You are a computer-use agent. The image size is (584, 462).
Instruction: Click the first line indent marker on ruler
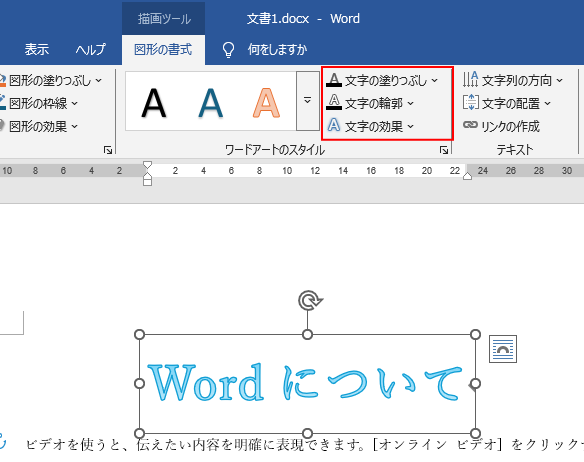pyautogui.click(x=147, y=165)
